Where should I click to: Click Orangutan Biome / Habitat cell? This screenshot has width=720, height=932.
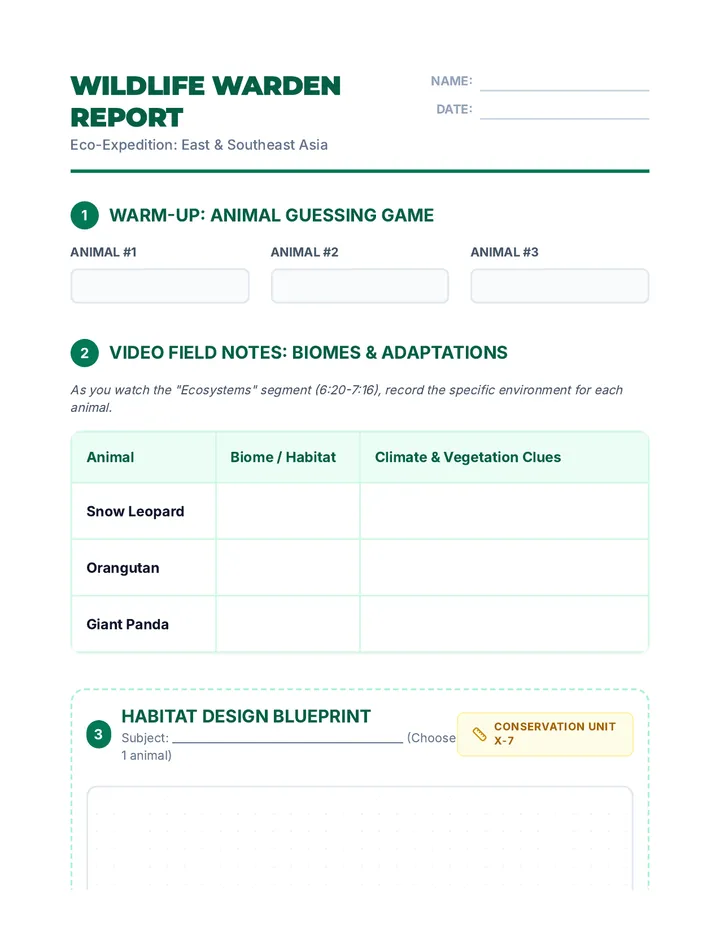(x=288, y=568)
